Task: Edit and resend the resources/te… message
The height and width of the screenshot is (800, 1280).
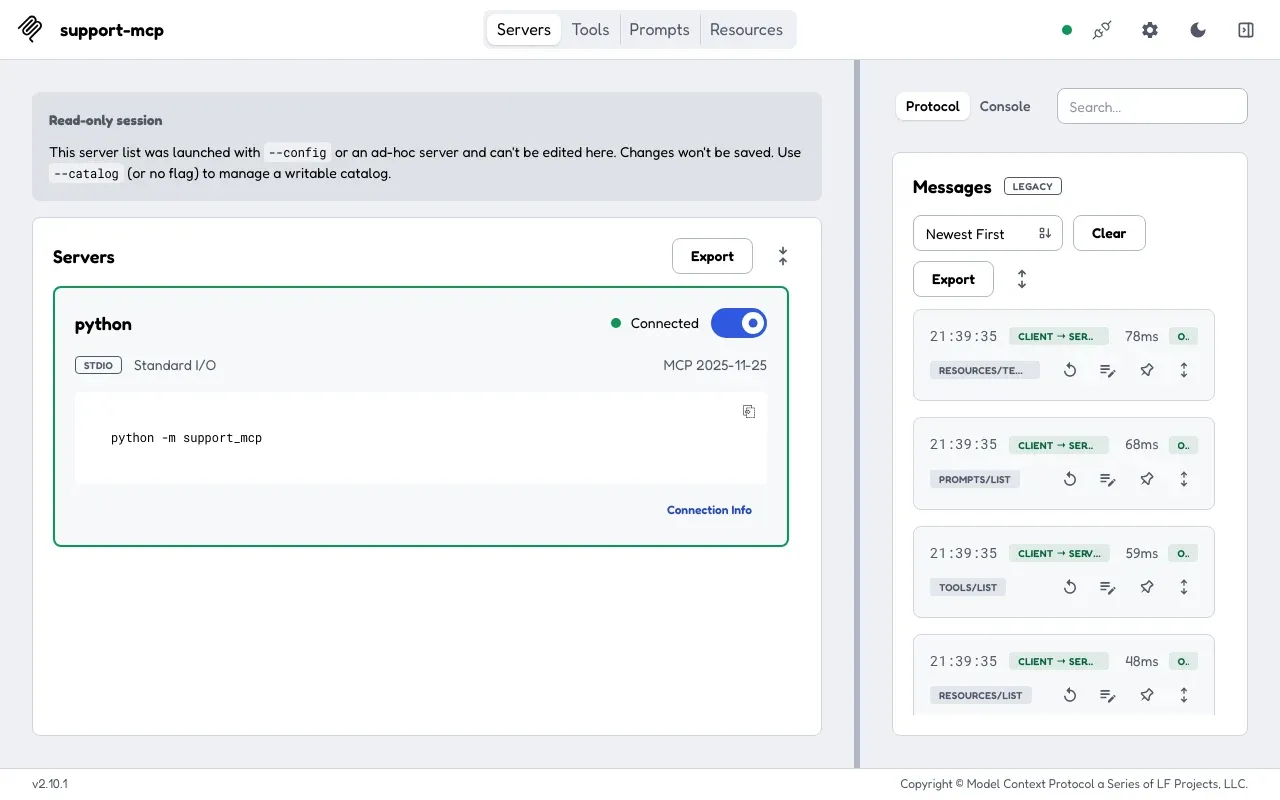Action: click(x=1108, y=370)
